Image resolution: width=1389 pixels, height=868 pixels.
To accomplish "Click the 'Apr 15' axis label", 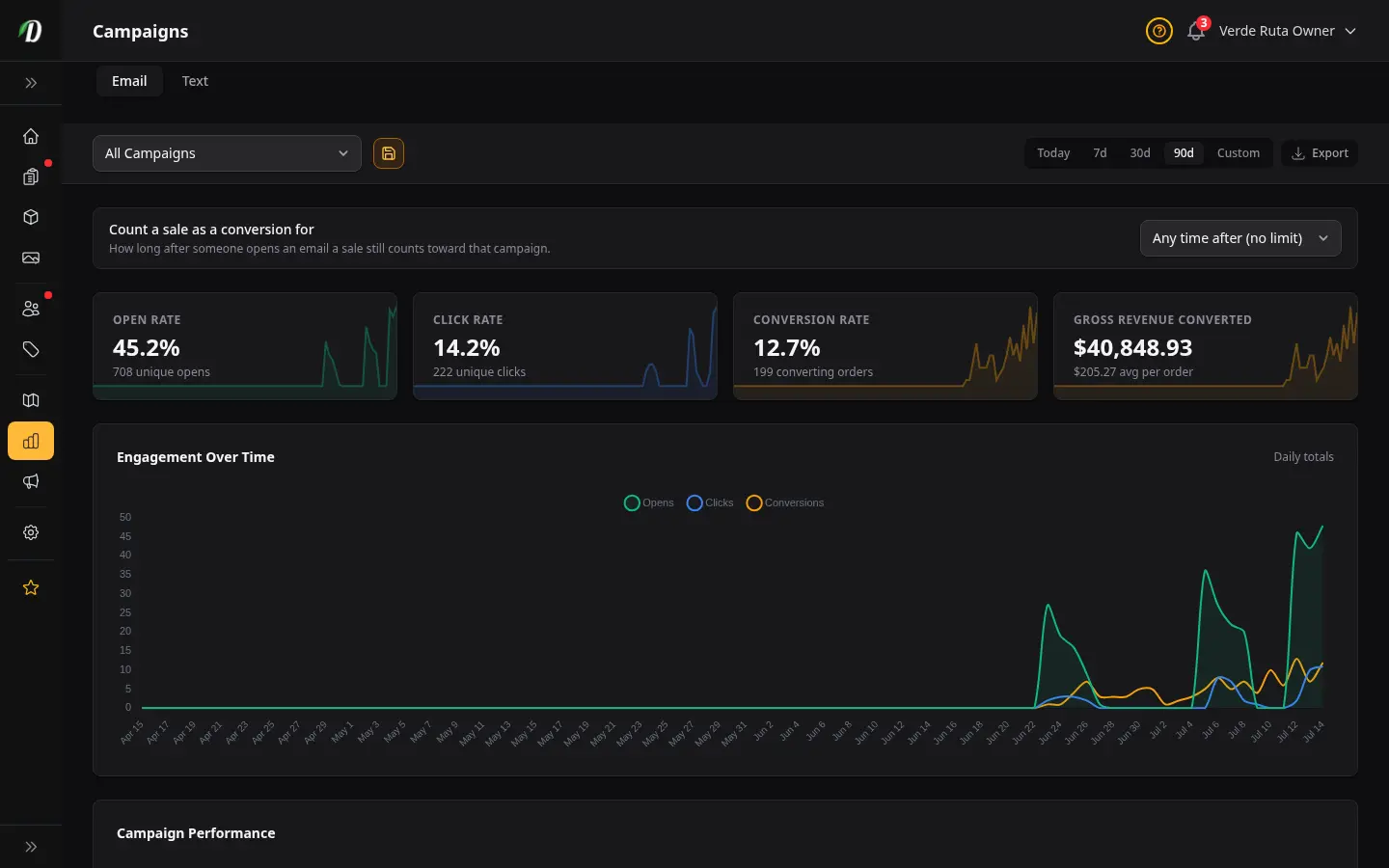I will tap(132, 732).
